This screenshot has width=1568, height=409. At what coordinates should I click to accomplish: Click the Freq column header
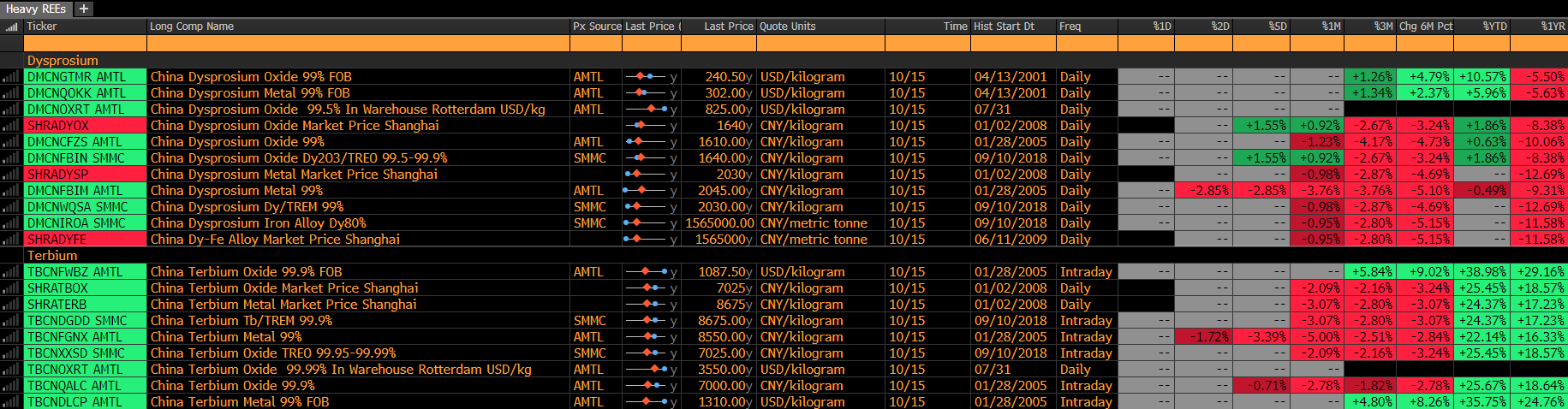point(1087,27)
